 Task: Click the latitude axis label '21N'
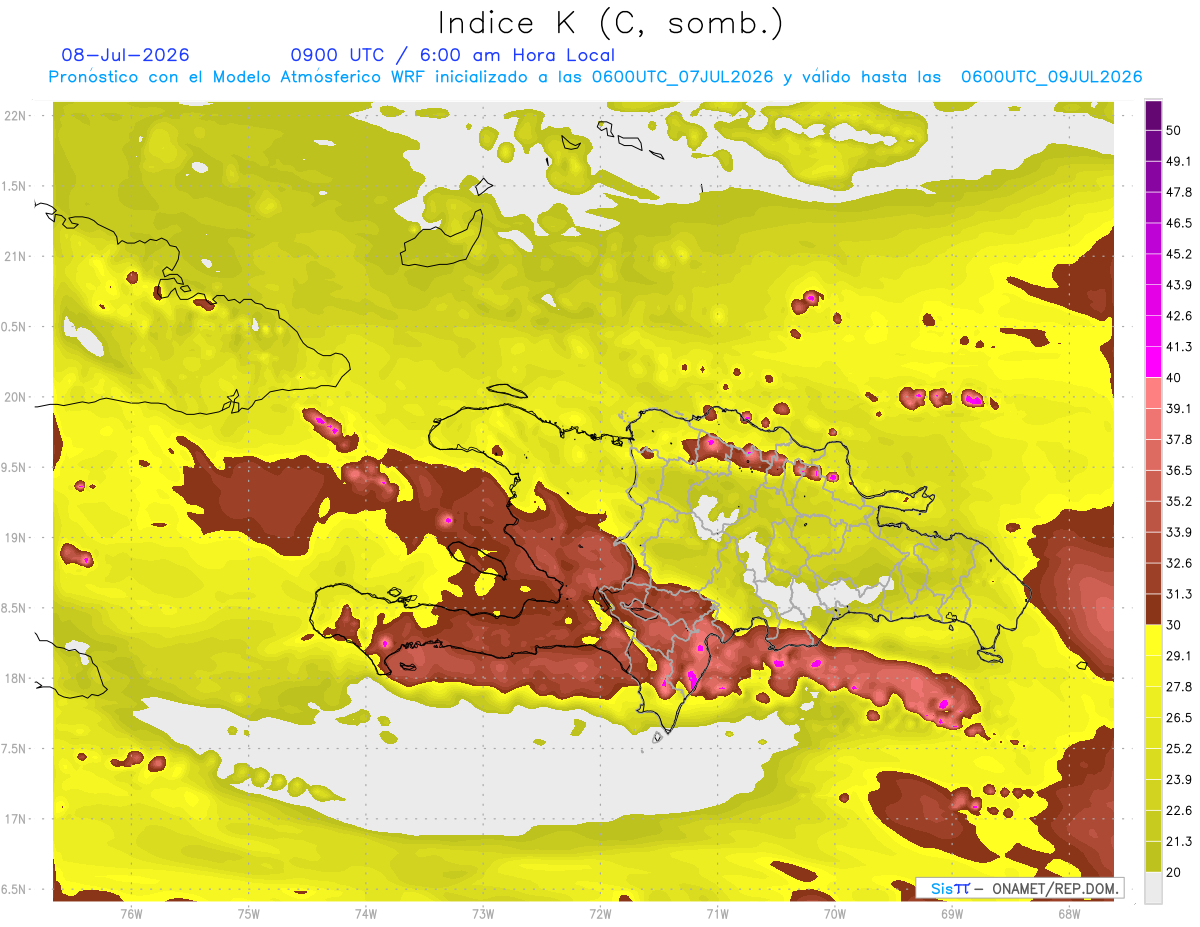point(17,257)
